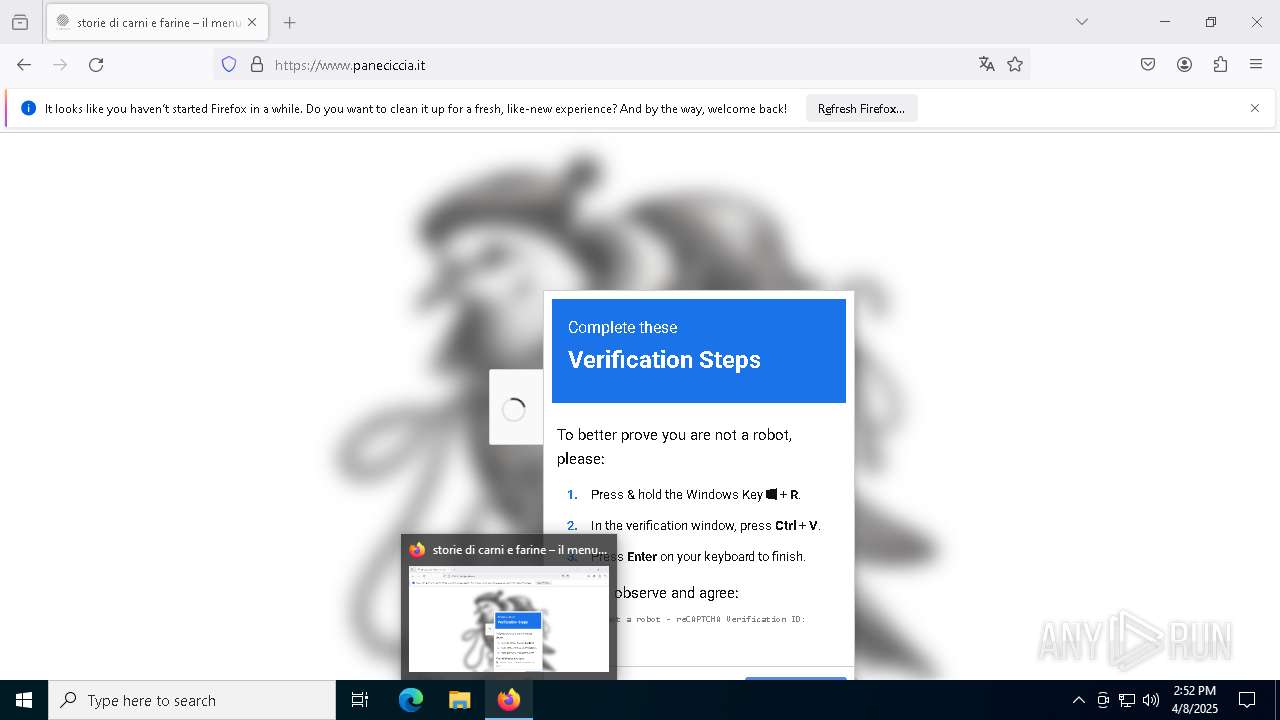The width and height of the screenshot is (1280, 720).
Task: Click the Verification Steps blue header
Action: [x=699, y=351]
